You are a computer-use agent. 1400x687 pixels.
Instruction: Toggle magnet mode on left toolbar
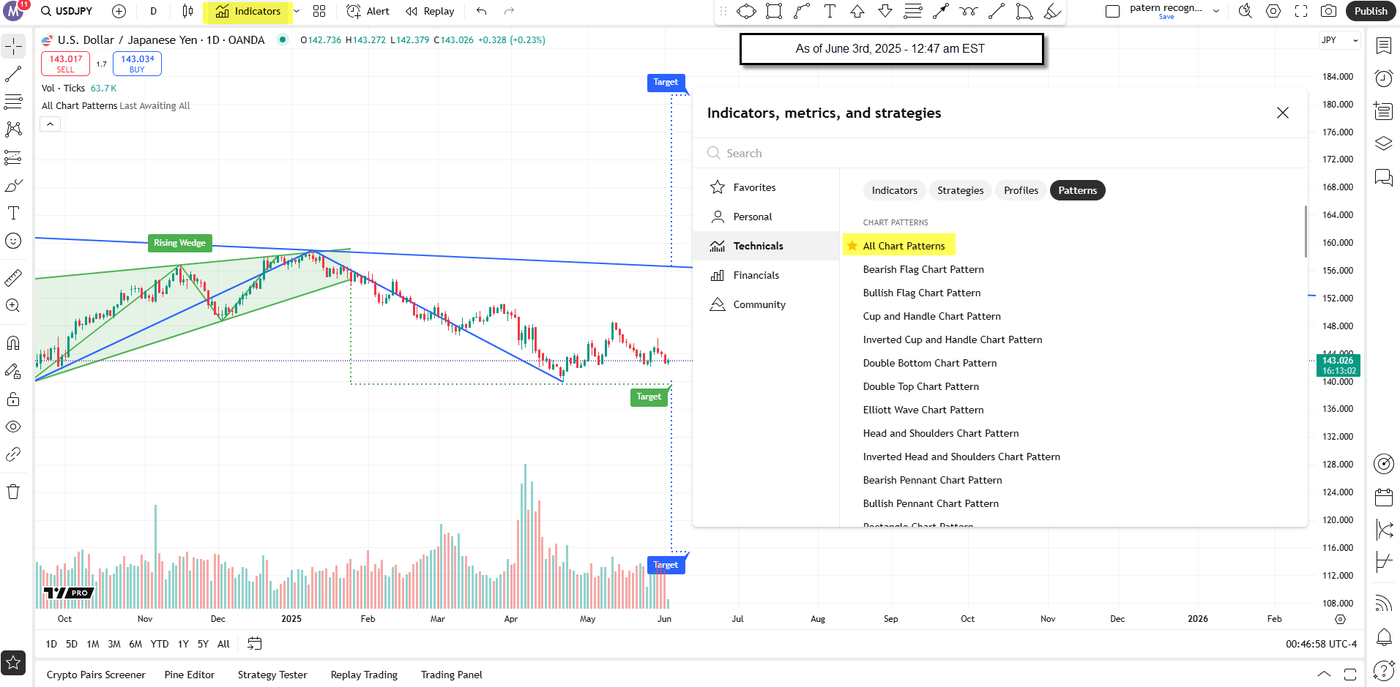14,342
